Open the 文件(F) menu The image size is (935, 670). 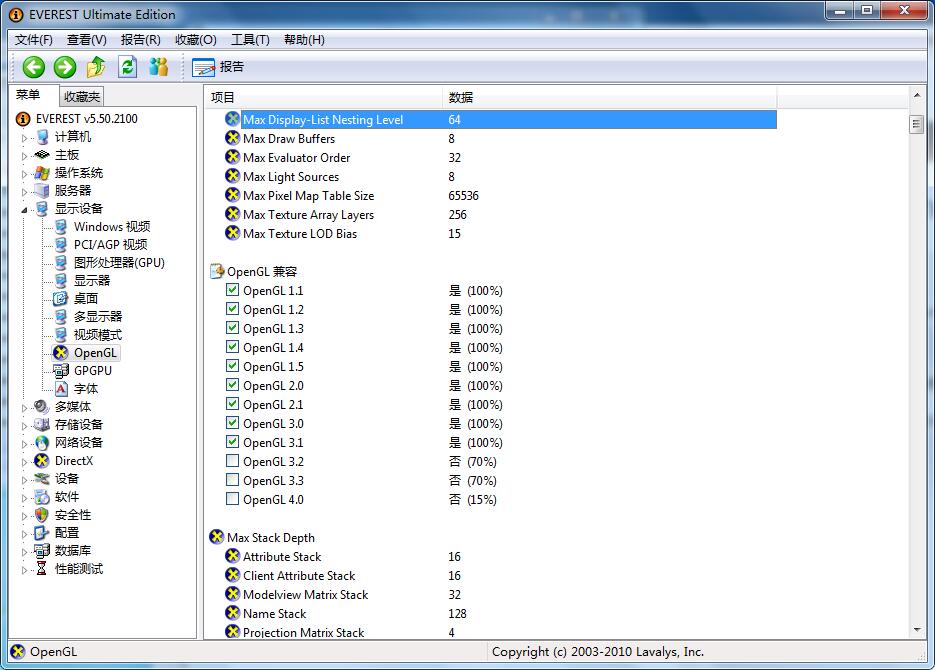coord(33,40)
